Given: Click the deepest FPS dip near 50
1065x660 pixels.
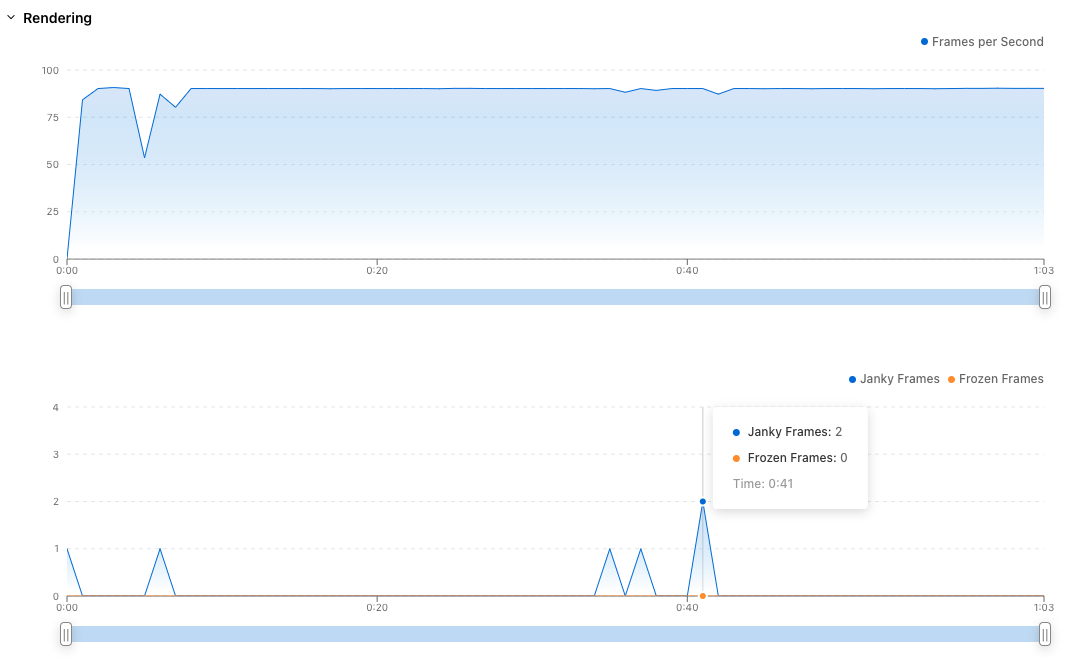Looking at the screenshot, I should tap(145, 157).
